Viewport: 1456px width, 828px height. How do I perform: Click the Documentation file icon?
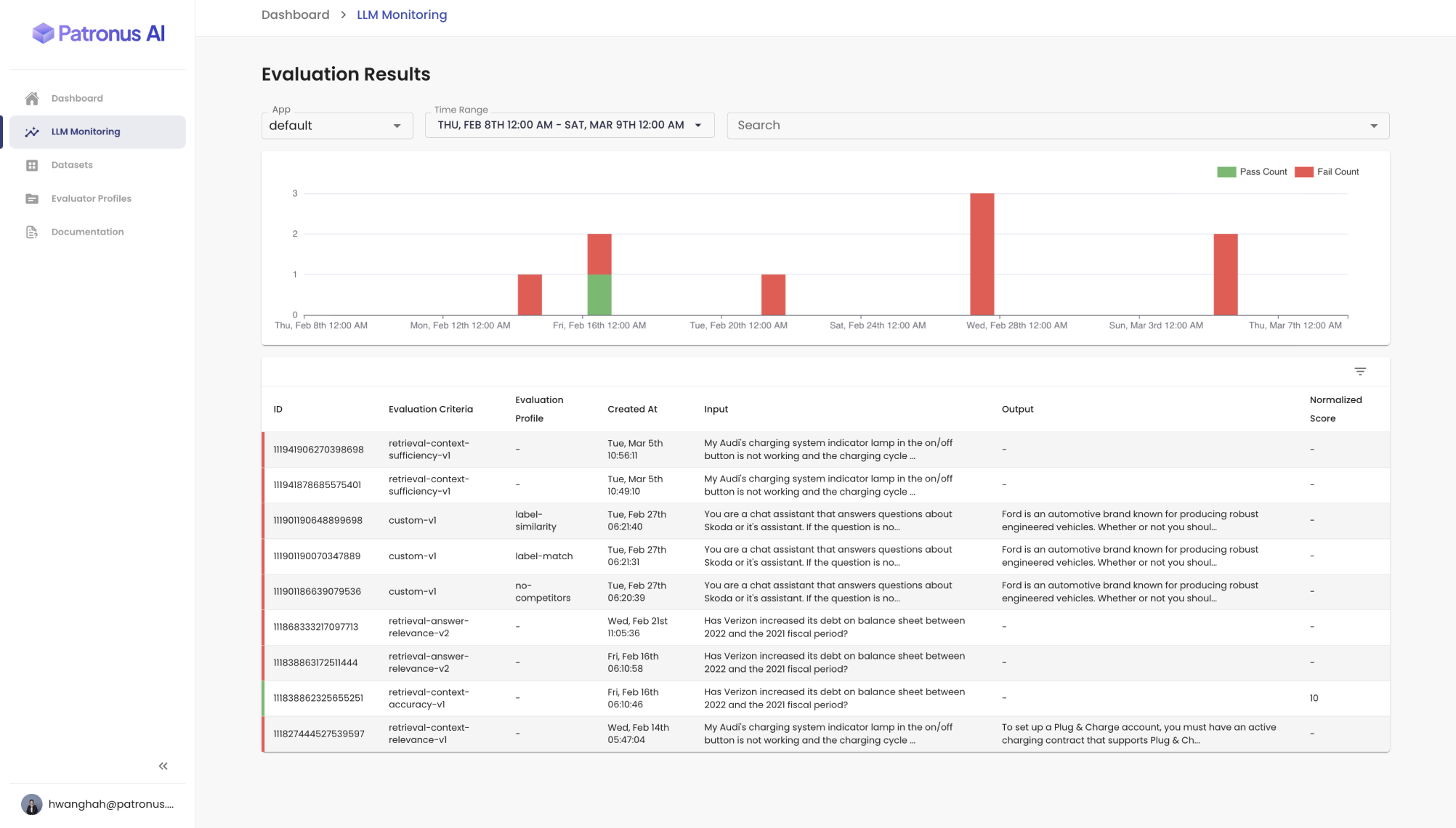(x=32, y=232)
